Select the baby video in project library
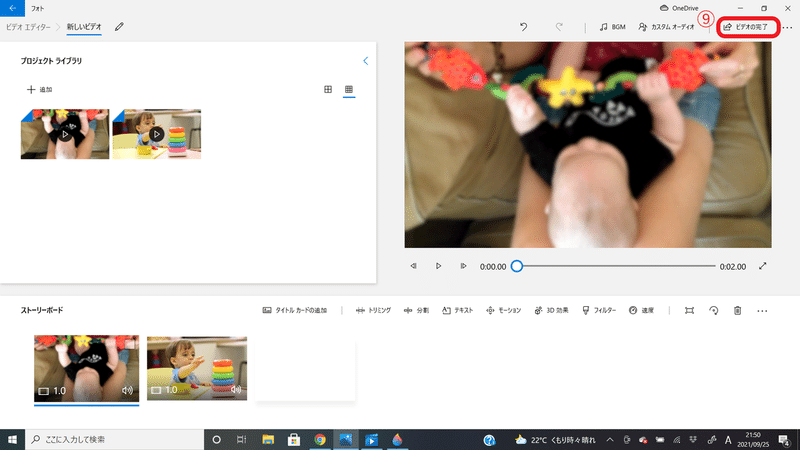This screenshot has height=450, width=800. [65, 134]
